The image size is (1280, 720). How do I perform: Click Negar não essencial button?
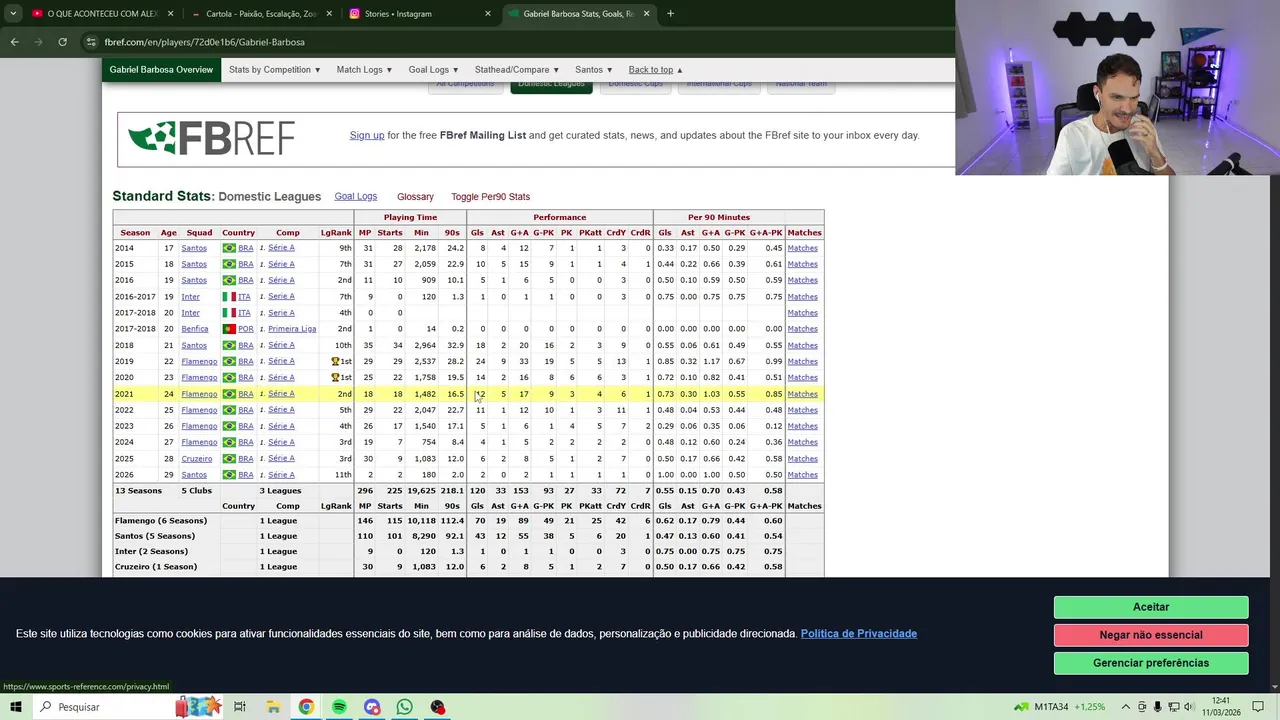[x=1151, y=635]
